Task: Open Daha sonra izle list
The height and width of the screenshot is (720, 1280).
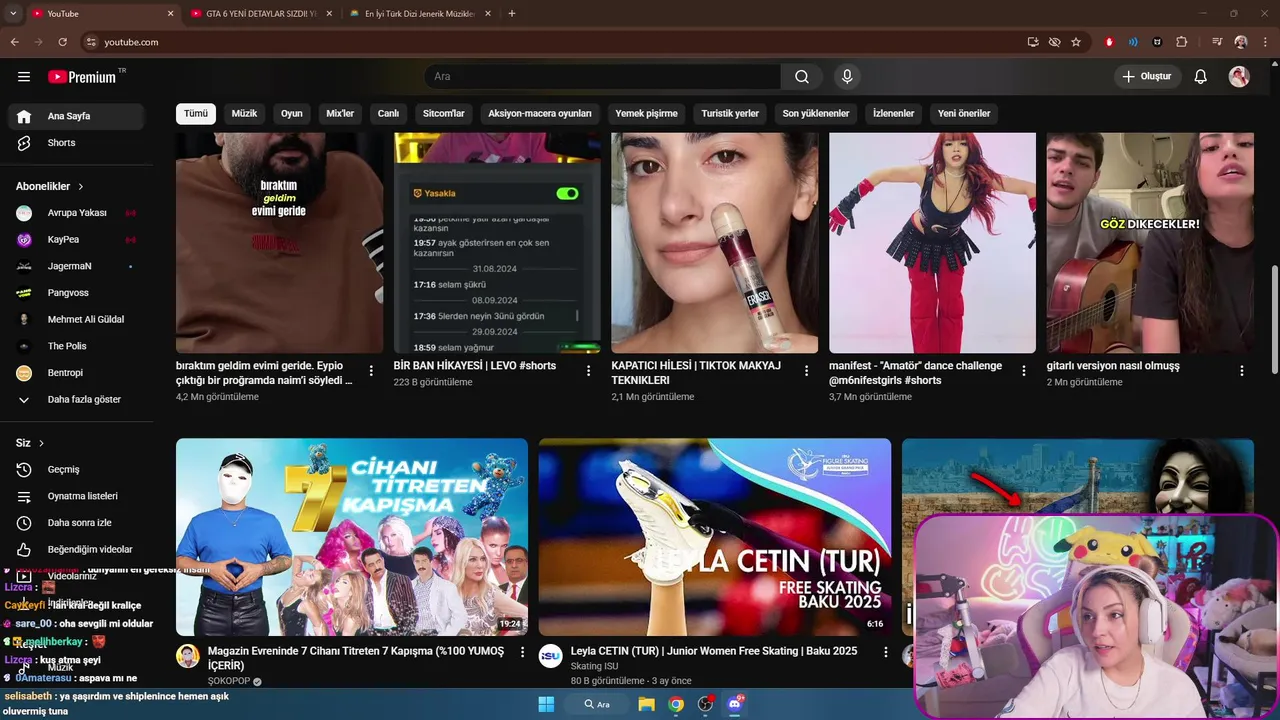Action: click(x=77, y=523)
